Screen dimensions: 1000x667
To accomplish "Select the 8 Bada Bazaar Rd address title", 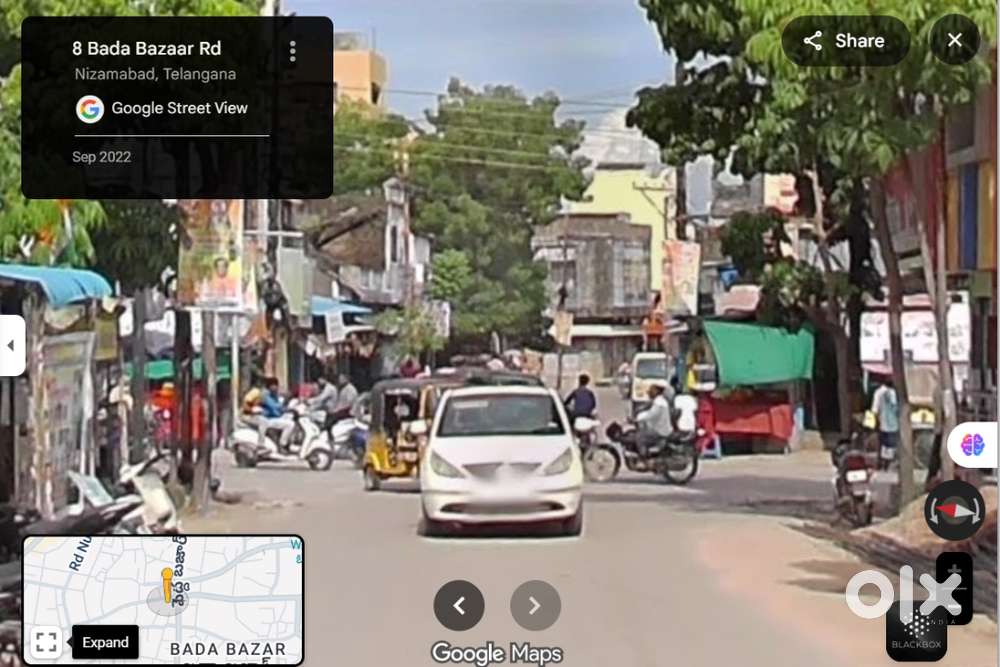I will [x=146, y=48].
